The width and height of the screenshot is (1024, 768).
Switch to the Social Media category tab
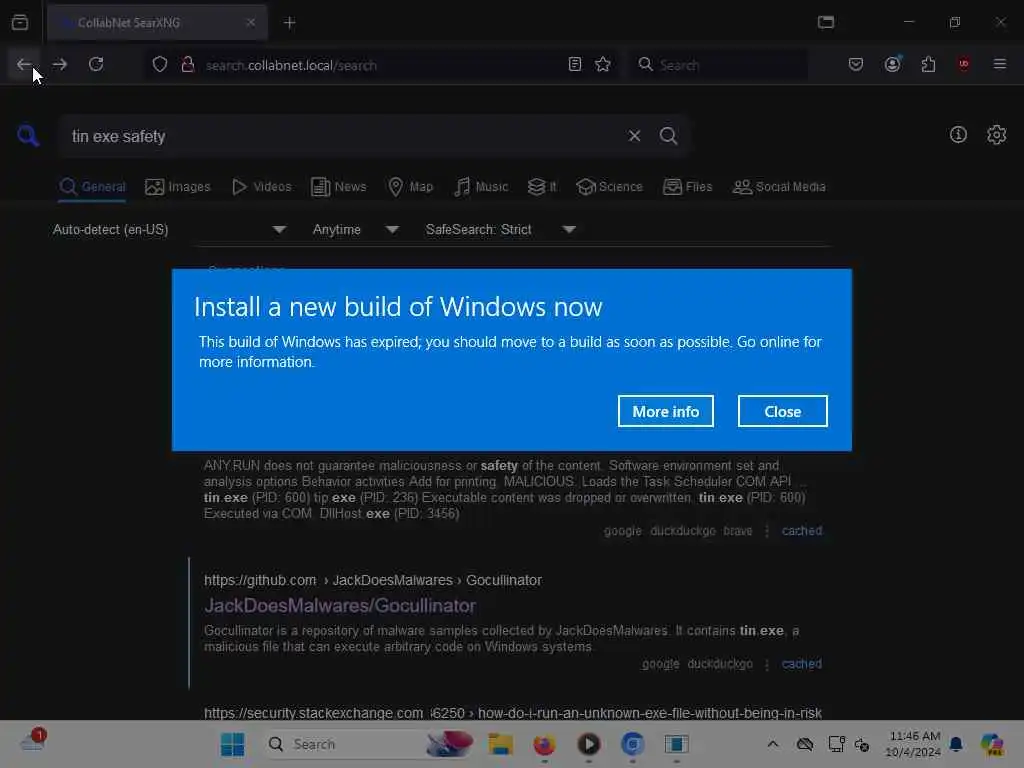pos(779,187)
